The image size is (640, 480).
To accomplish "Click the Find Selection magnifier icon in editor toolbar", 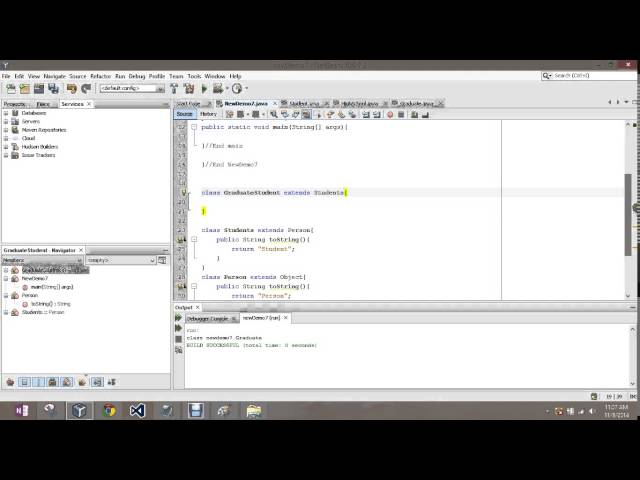I will [x=273, y=115].
